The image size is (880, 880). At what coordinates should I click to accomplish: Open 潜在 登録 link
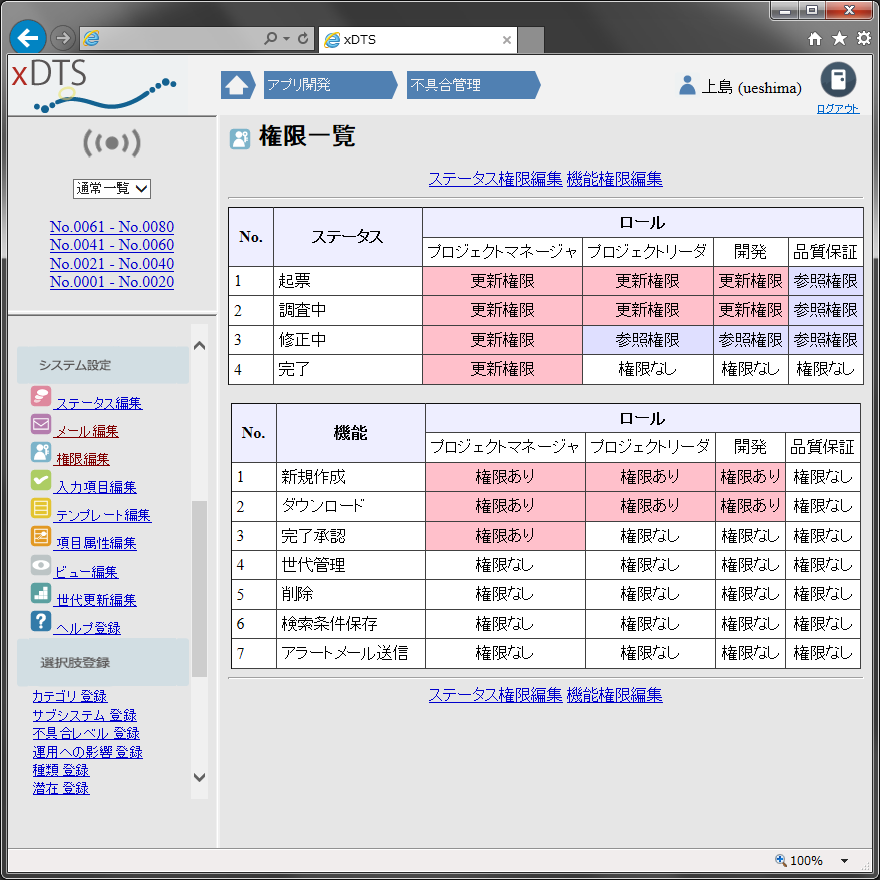(61, 789)
